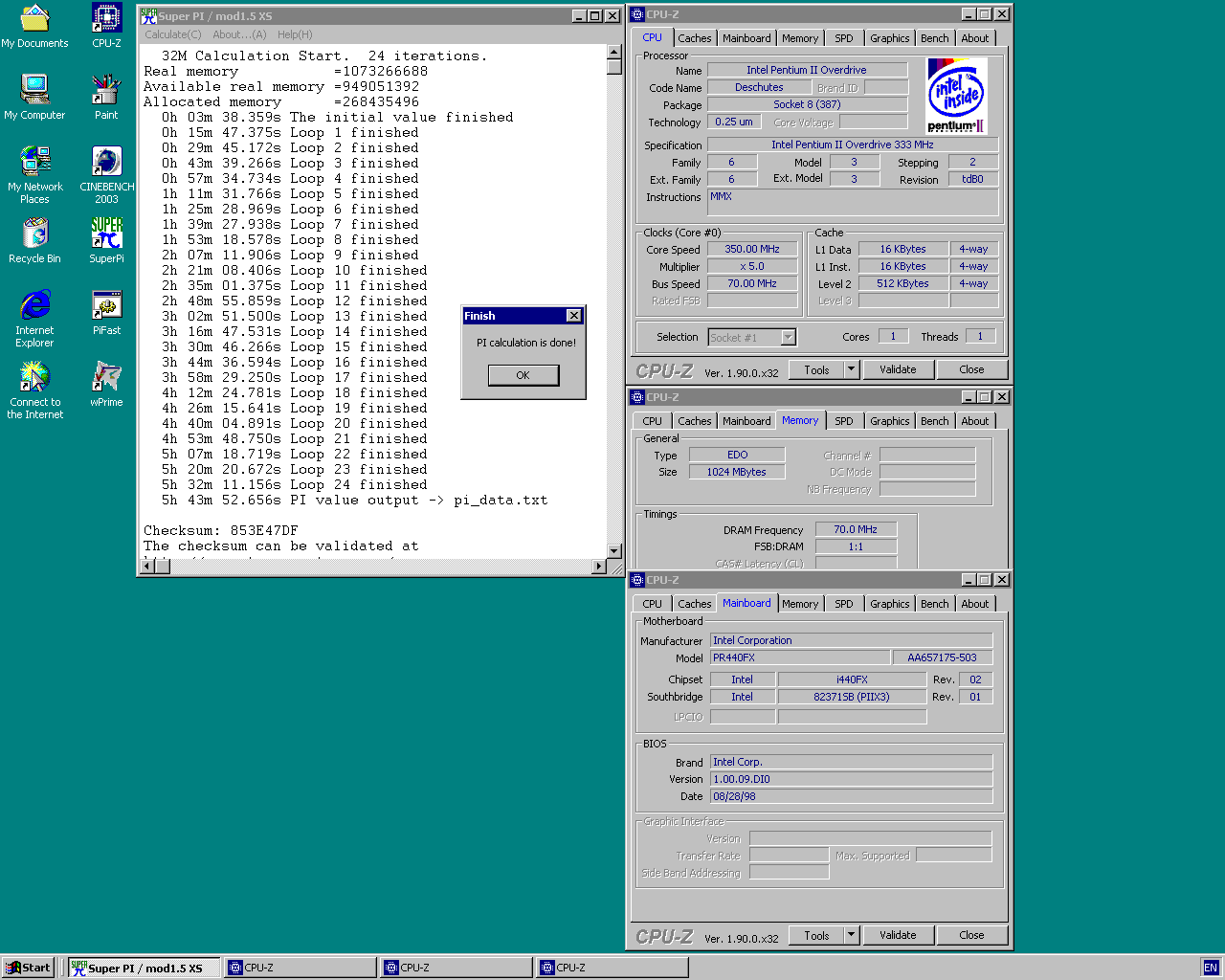
Task: Click the Super PI title bar icon
Action: tap(148, 15)
